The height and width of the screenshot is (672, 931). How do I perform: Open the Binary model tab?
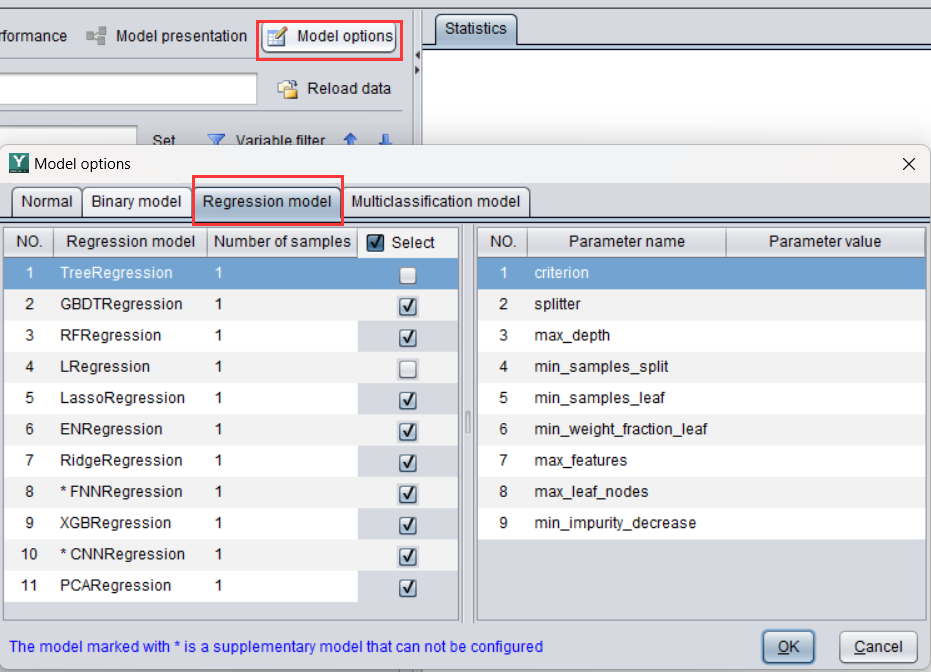coord(136,201)
